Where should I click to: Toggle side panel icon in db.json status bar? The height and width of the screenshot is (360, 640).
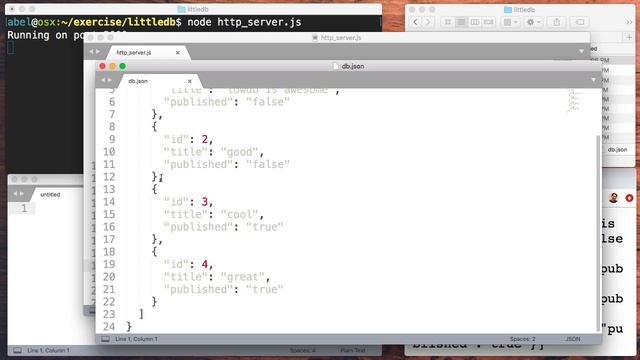click(x=105, y=339)
